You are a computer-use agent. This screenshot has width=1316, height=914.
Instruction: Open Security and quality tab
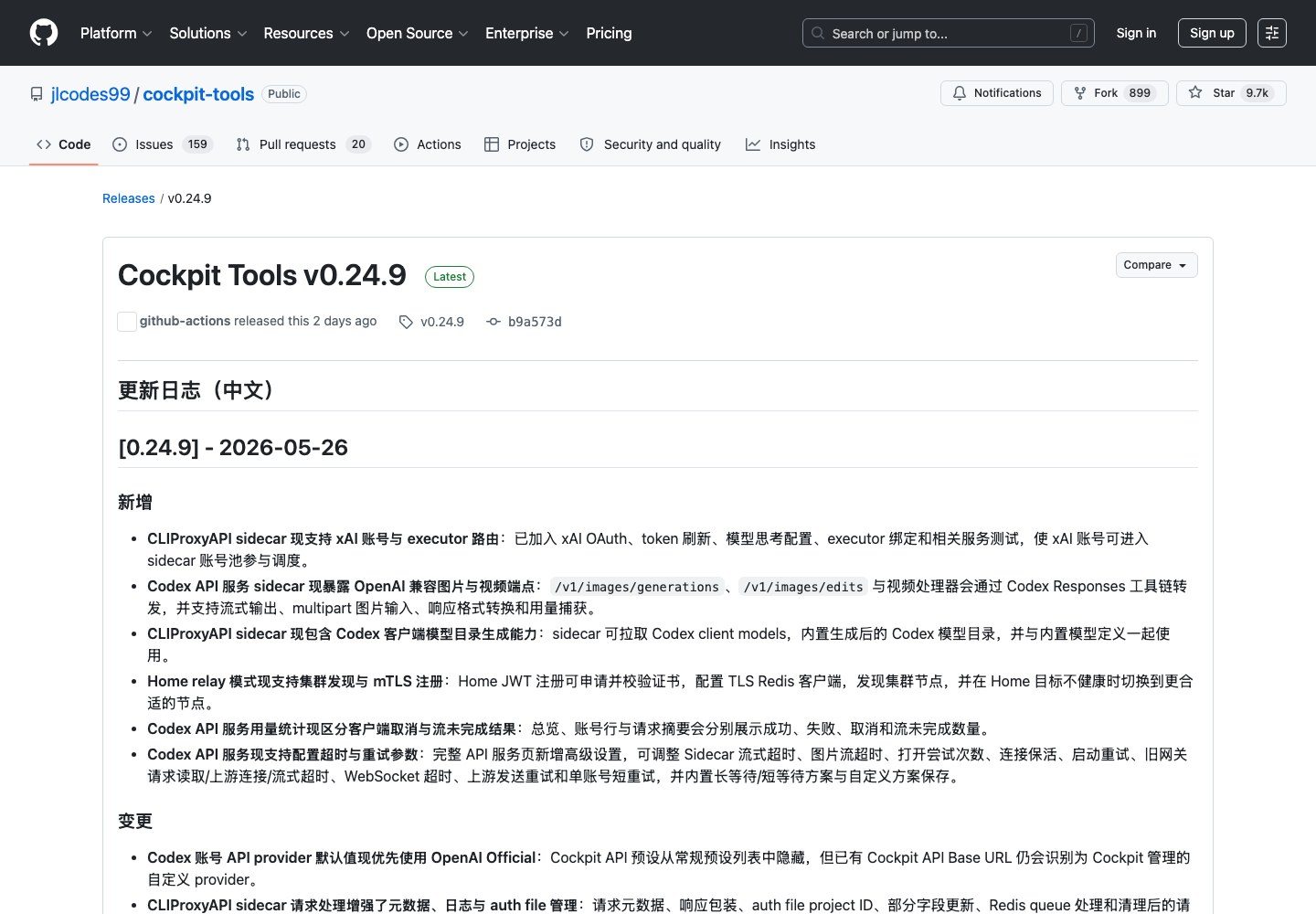click(x=651, y=144)
